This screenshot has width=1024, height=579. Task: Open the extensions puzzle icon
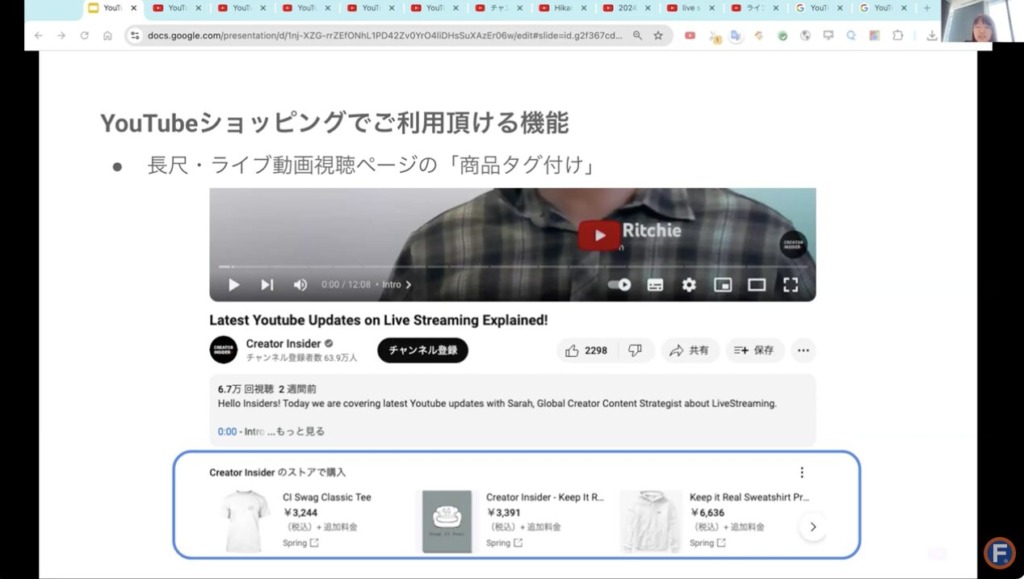click(x=898, y=35)
